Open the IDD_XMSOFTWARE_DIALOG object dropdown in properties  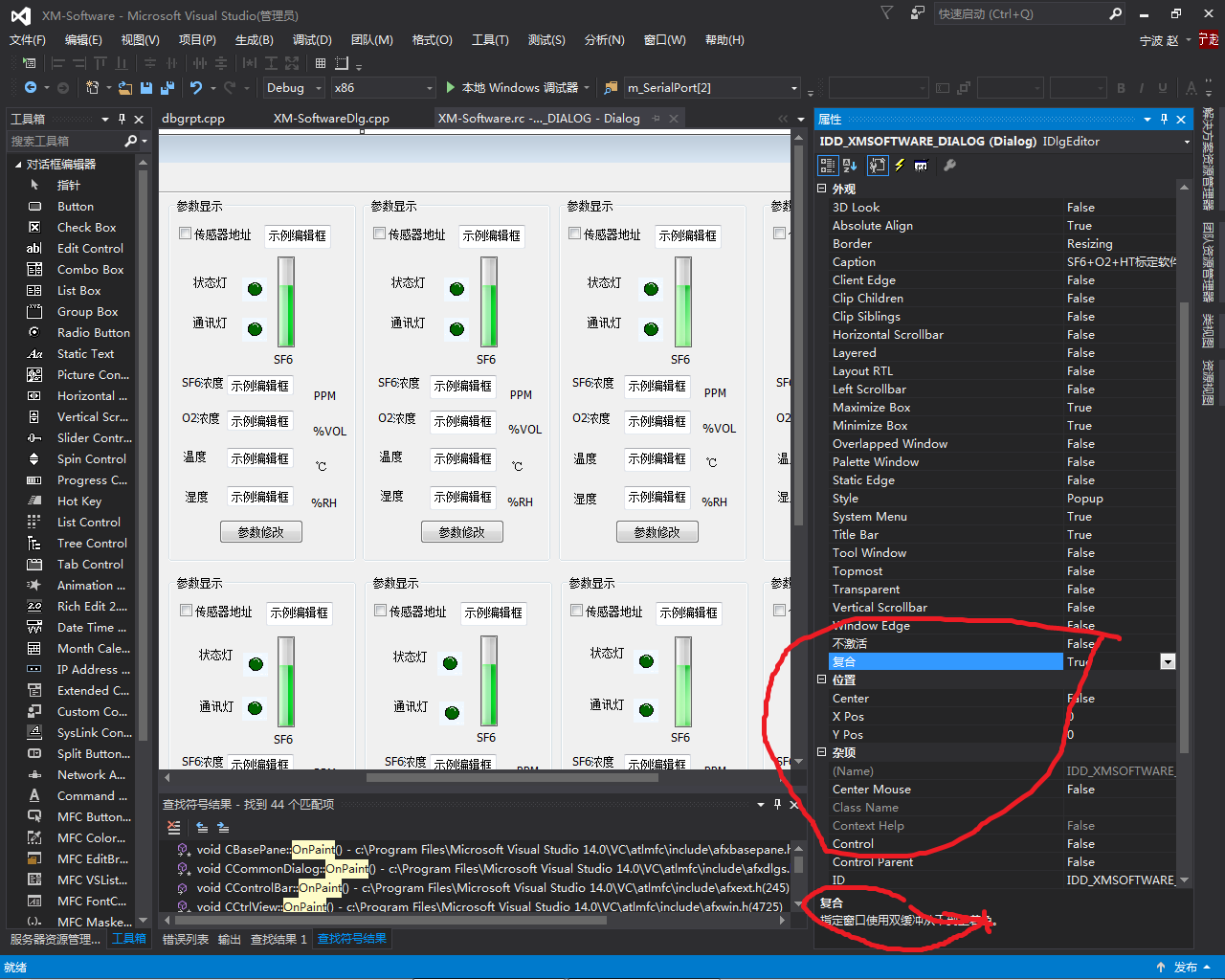click(1187, 142)
